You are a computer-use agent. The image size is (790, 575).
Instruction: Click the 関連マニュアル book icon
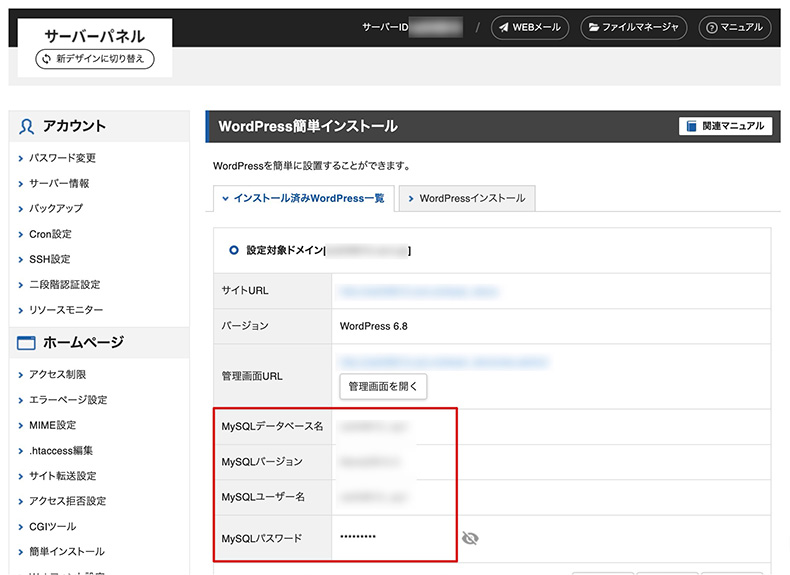click(690, 126)
